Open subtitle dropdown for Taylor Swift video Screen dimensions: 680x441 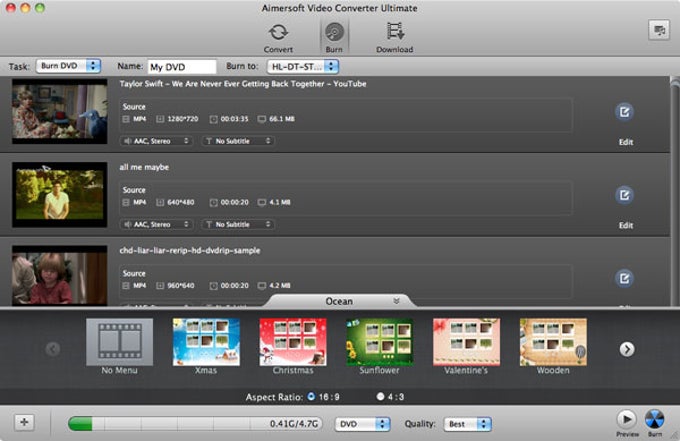tap(238, 141)
